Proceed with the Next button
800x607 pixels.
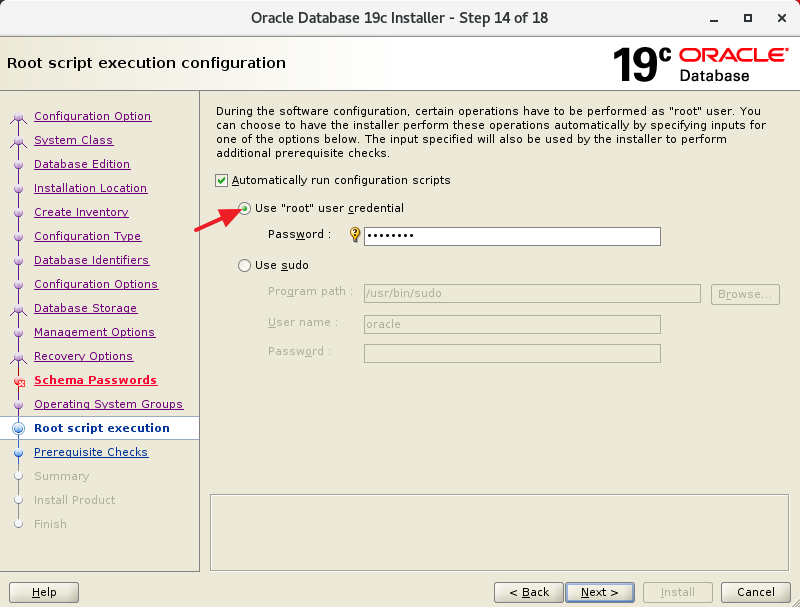click(599, 592)
